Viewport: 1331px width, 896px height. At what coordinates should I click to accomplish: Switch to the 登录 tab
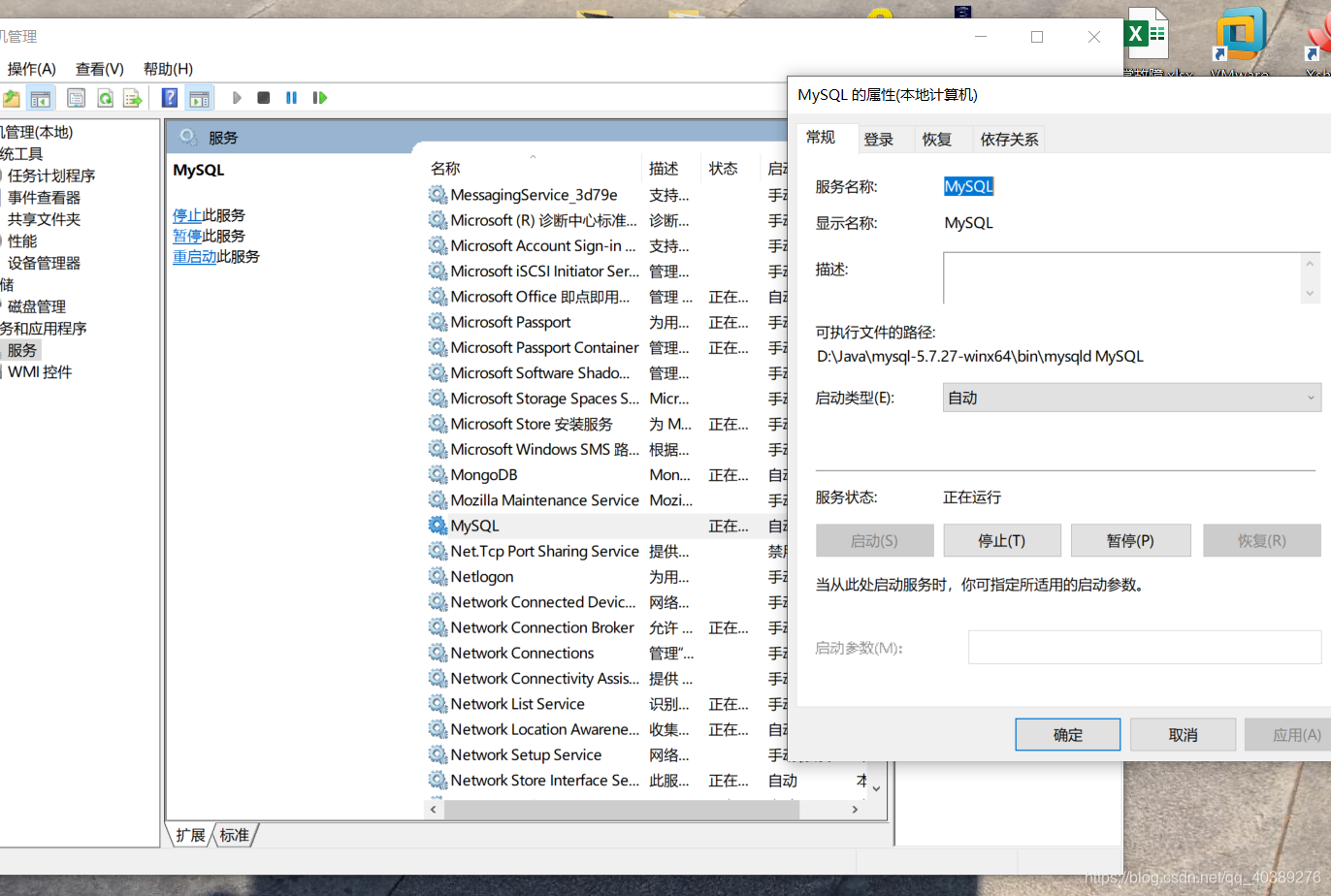point(879,140)
